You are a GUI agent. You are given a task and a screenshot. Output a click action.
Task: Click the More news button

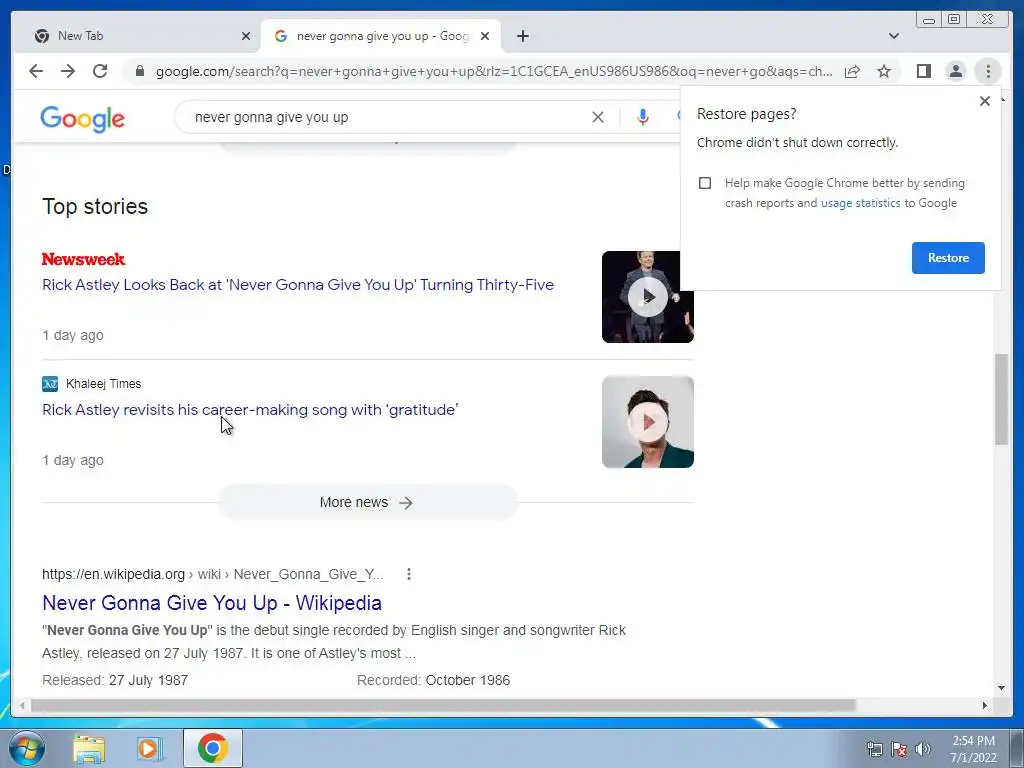(367, 502)
